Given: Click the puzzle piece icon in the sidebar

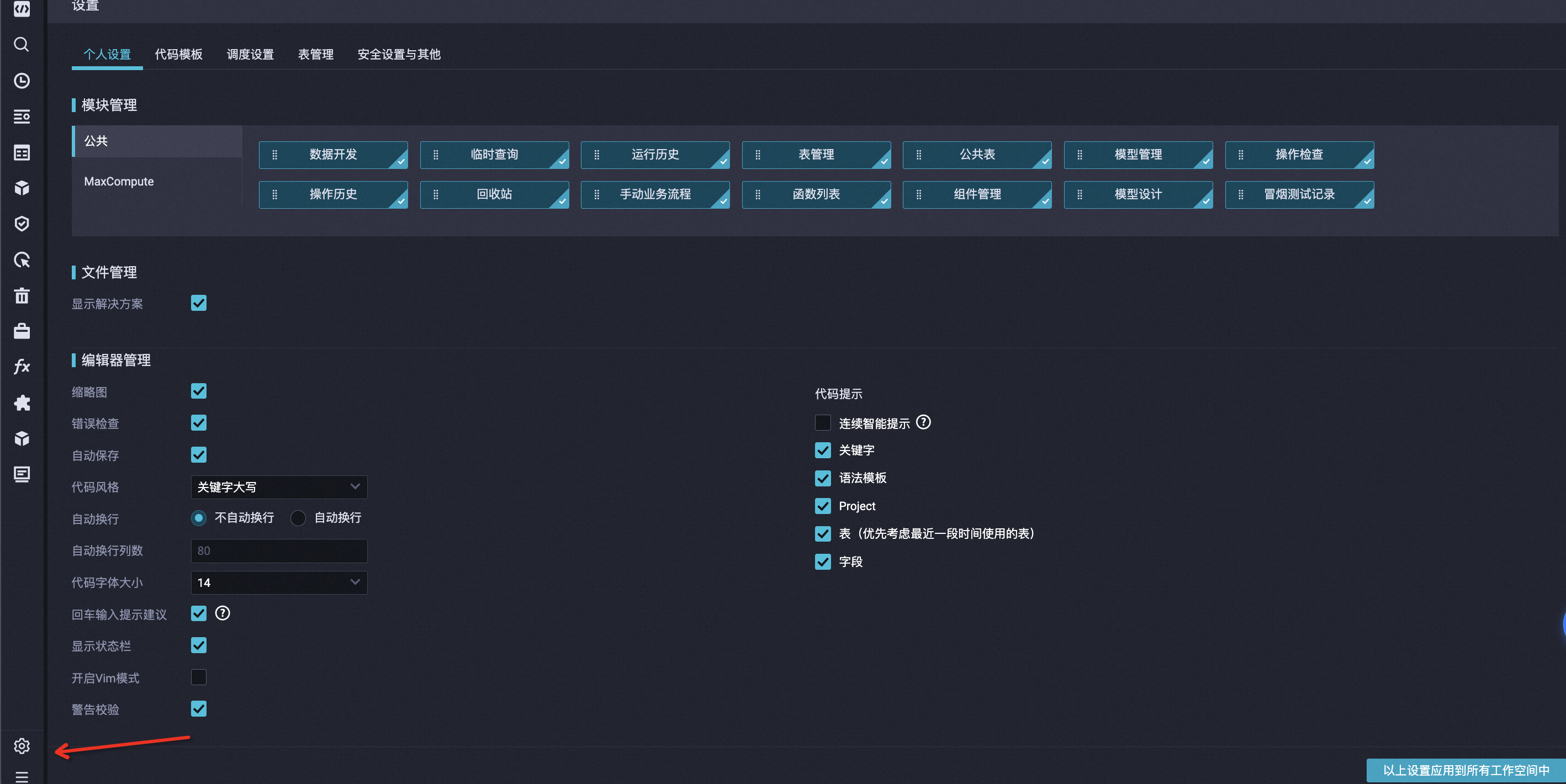Looking at the screenshot, I should point(22,402).
